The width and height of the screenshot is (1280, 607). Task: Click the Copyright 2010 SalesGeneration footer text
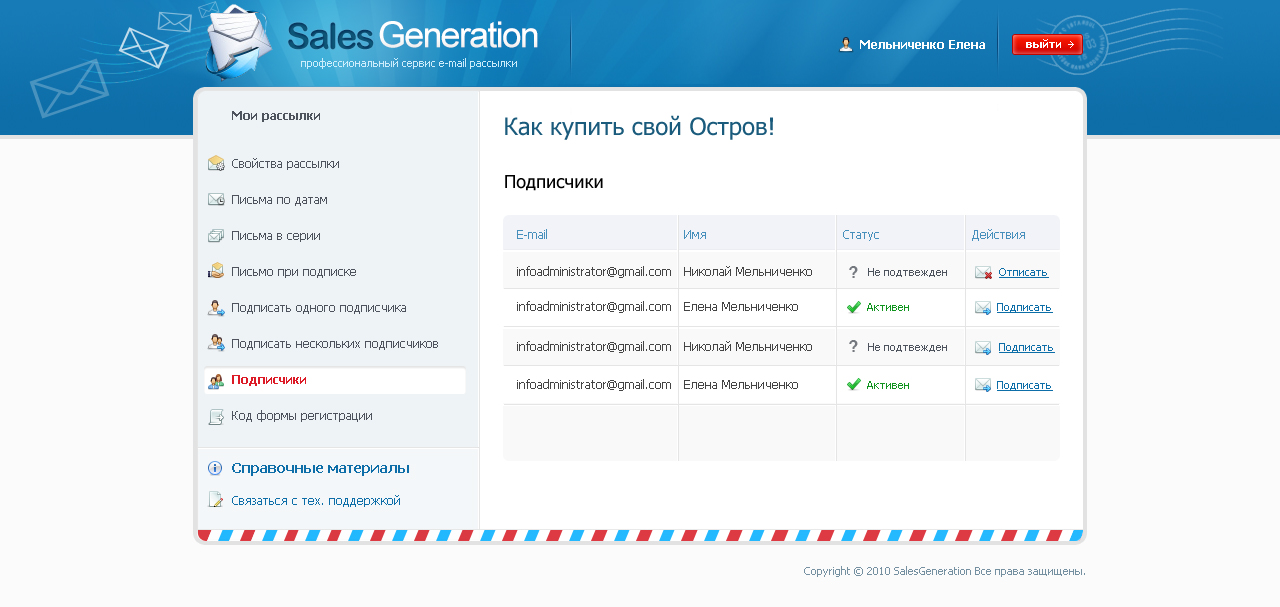[x=944, y=572]
